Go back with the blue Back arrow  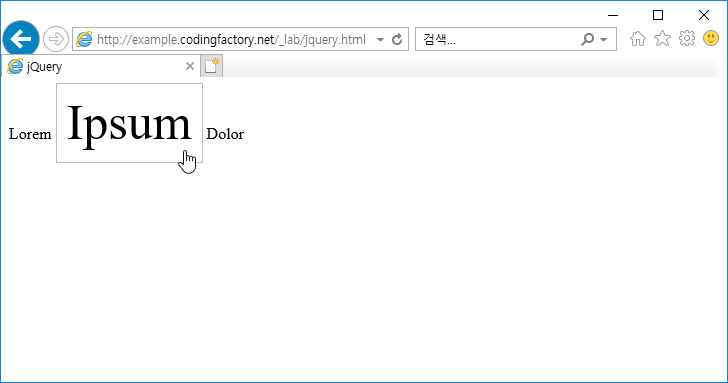click(x=21, y=39)
